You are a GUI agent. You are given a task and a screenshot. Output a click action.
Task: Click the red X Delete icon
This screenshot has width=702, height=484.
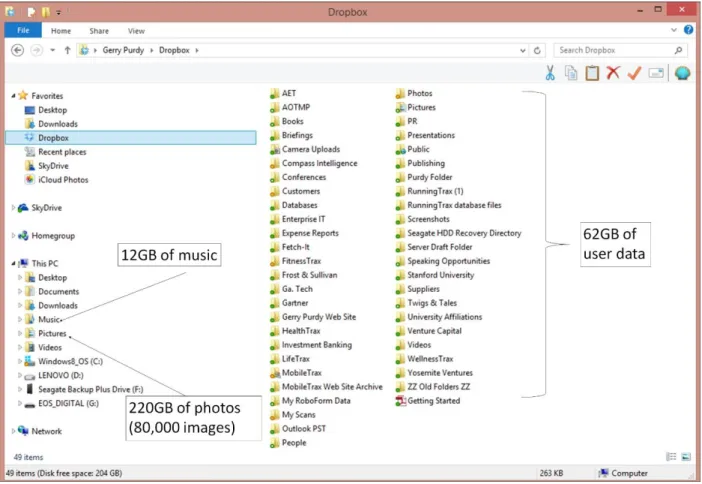click(x=613, y=73)
